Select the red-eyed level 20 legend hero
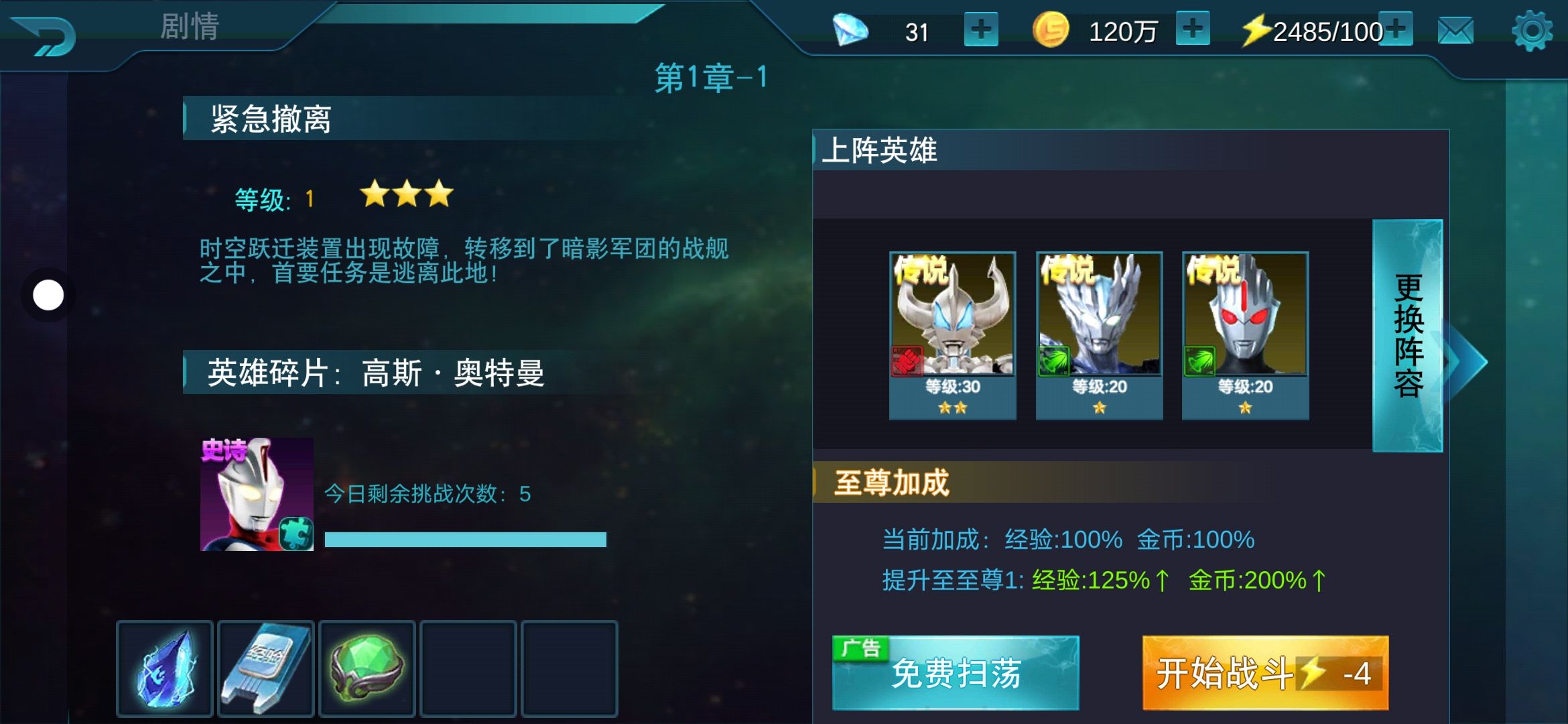The width and height of the screenshot is (1568, 724). point(1245,335)
